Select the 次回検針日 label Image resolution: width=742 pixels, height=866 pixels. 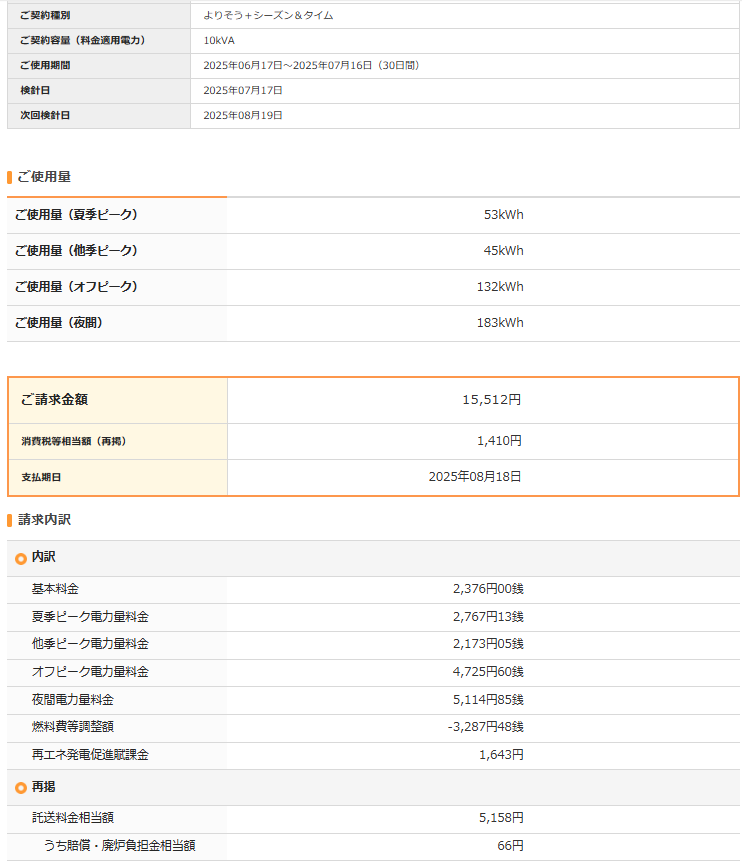pos(45,115)
